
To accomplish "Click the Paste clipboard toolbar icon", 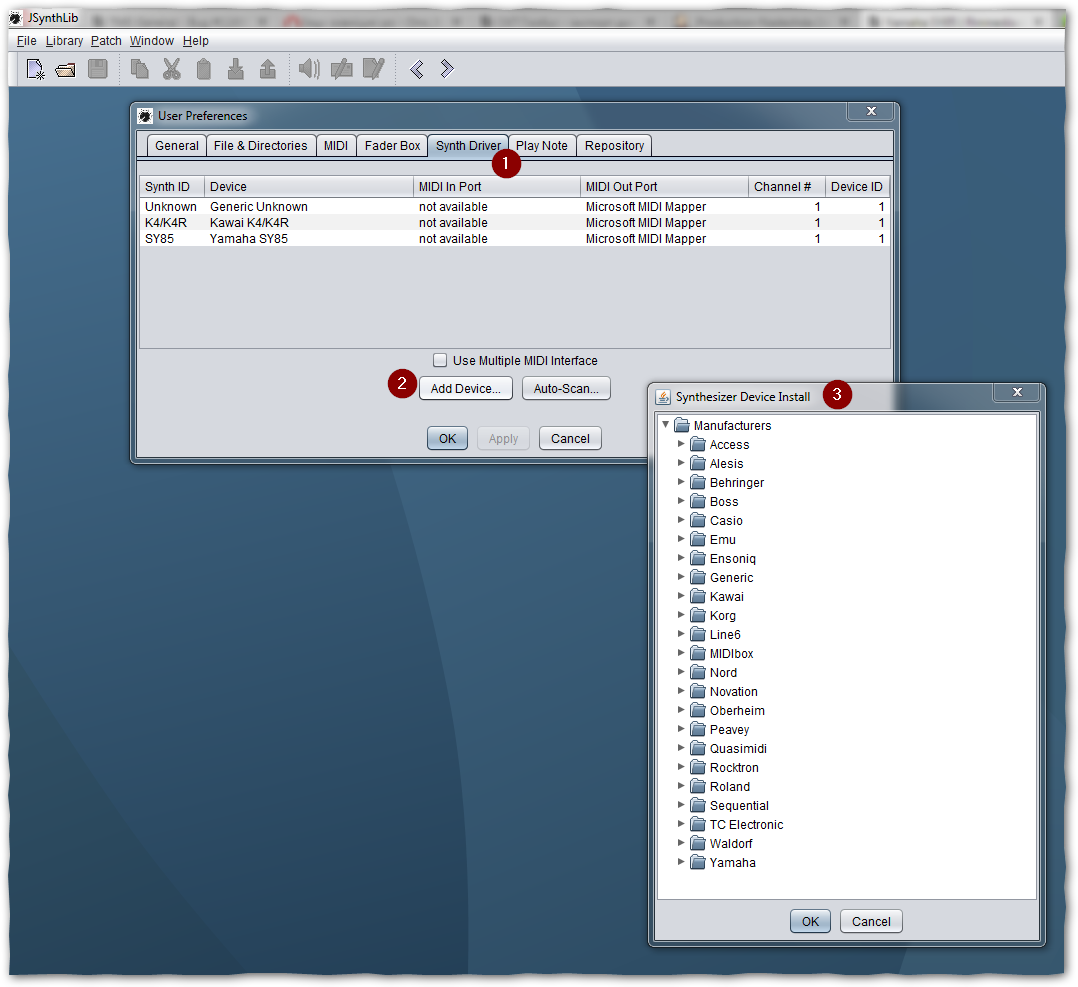I will pos(204,69).
